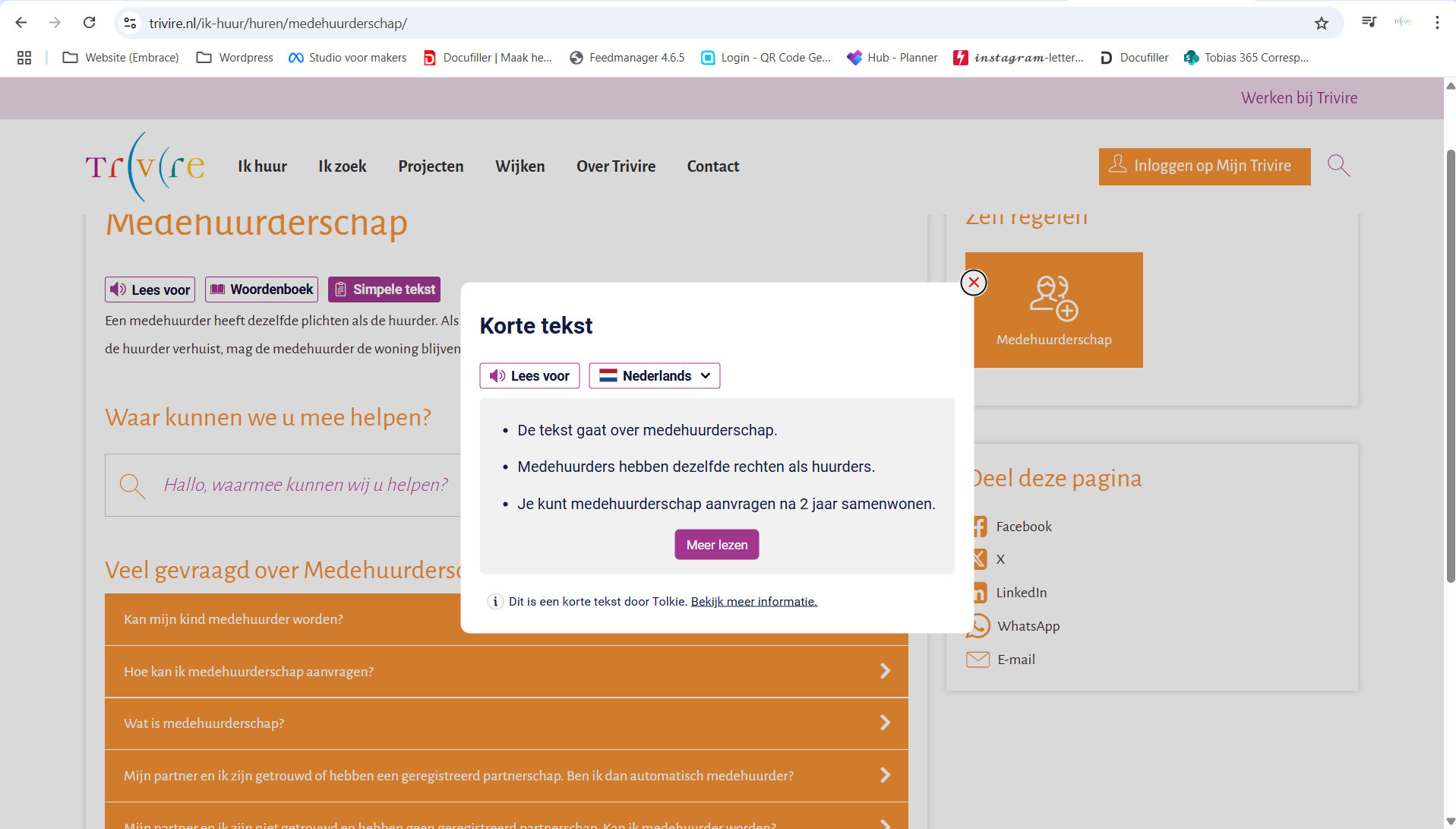Expand 'Hoe kan ik medehuurderschap aanvragen?'

tap(506, 672)
